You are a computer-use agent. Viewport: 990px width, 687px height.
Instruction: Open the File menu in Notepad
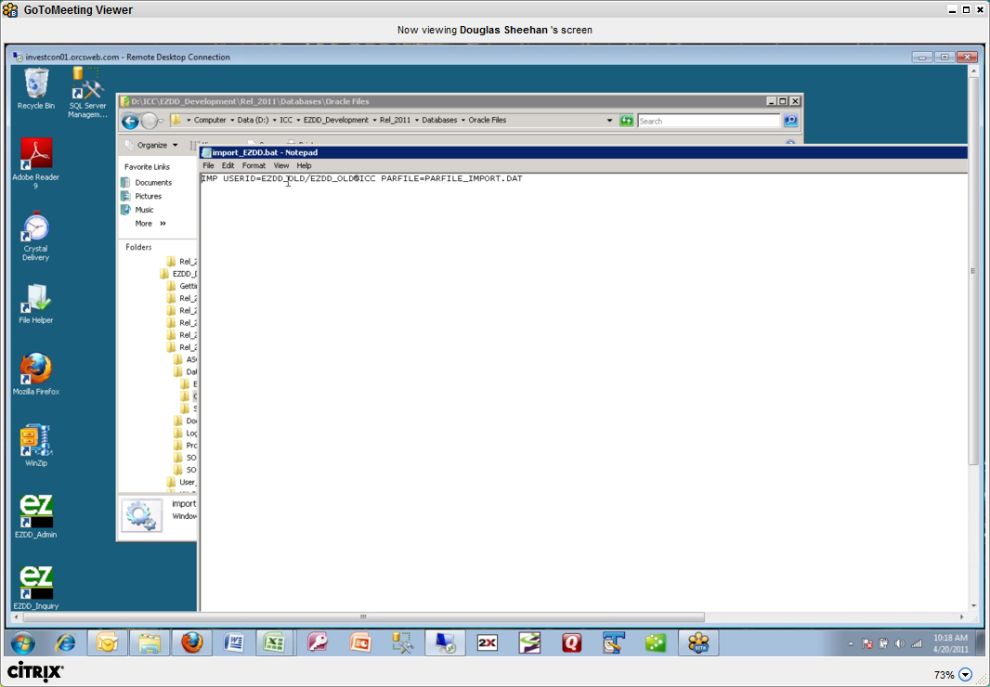(208, 166)
